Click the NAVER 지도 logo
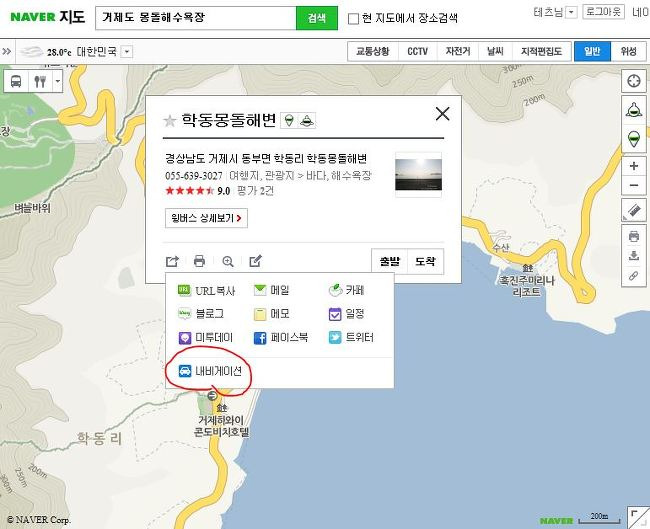The width and height of the screenshot is (650, 529). [48, 17]
